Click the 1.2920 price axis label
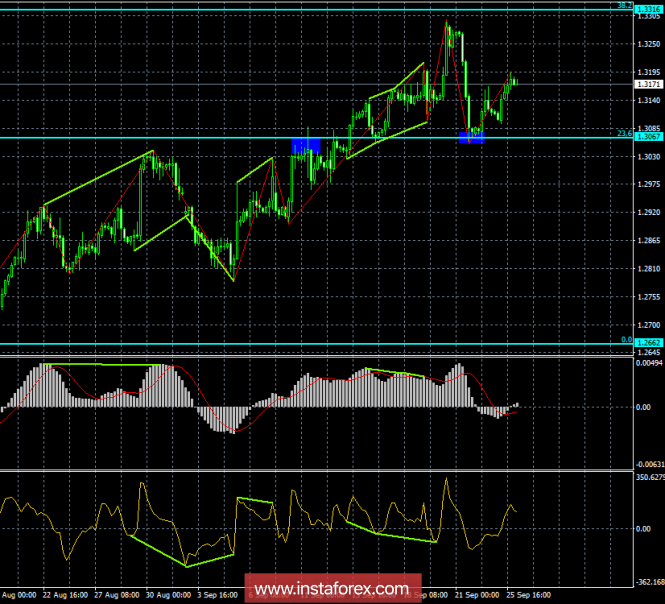The width and height of the screenshot is (665, 604). point(648,213)
